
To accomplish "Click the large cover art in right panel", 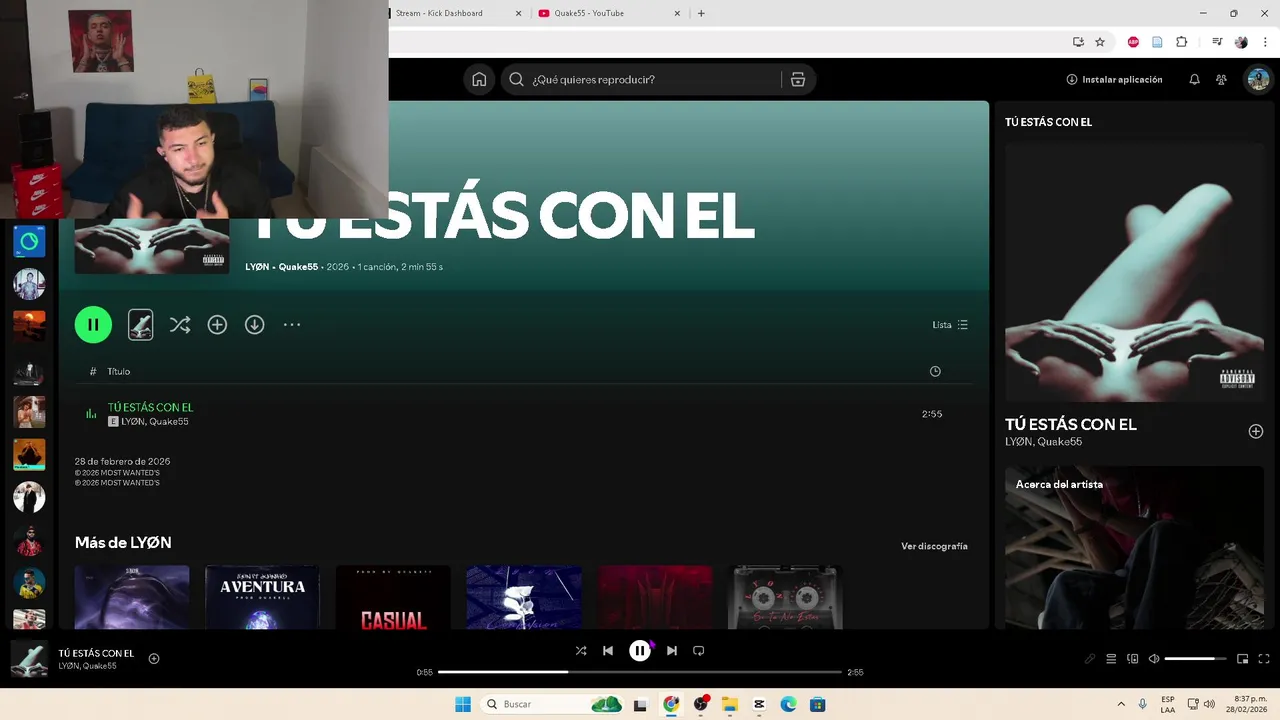I will [x=1134, y=272].
